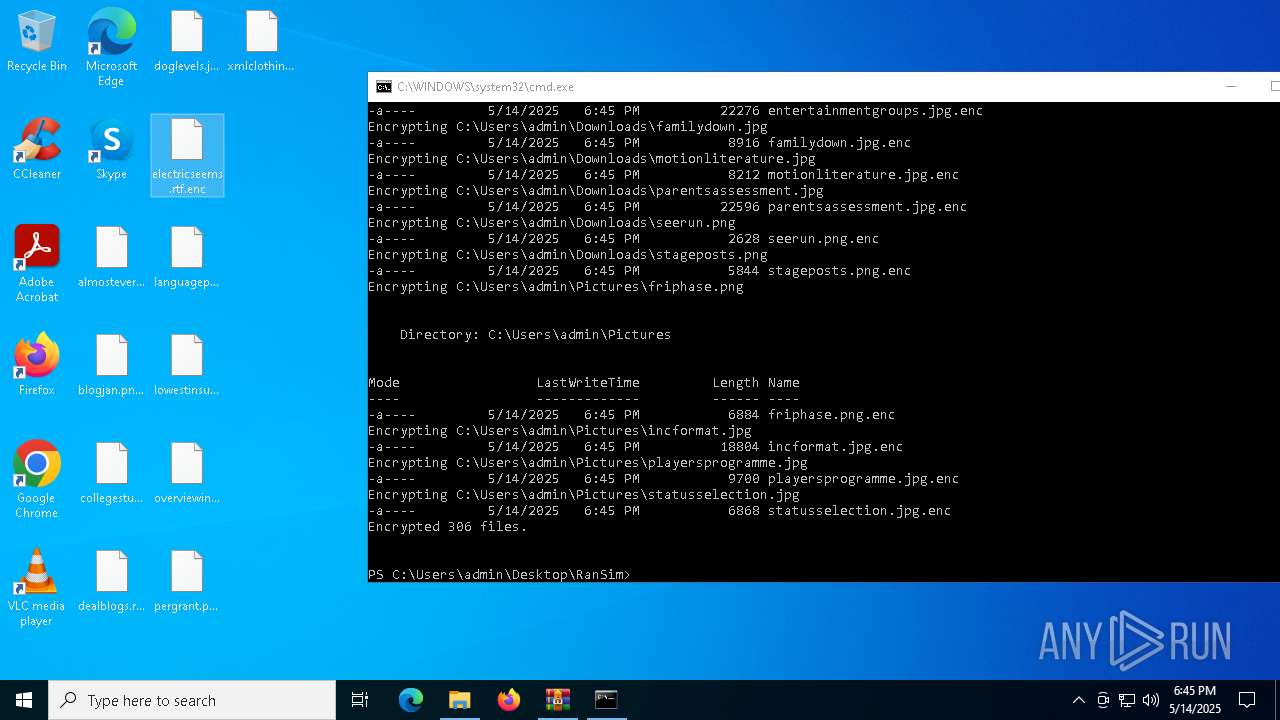Select the xmlclothin... desktop file
This screenshot has width=1280, height=720.
(261, 42)
